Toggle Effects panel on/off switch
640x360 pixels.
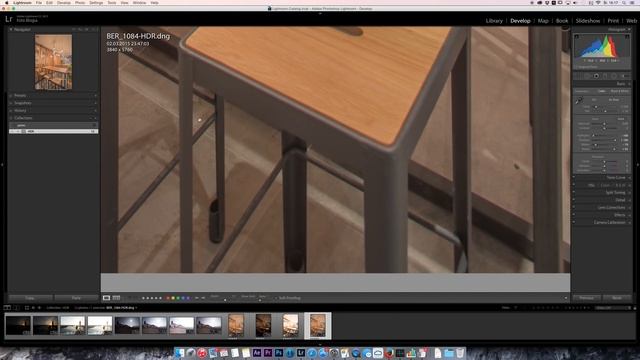[574, 215]
